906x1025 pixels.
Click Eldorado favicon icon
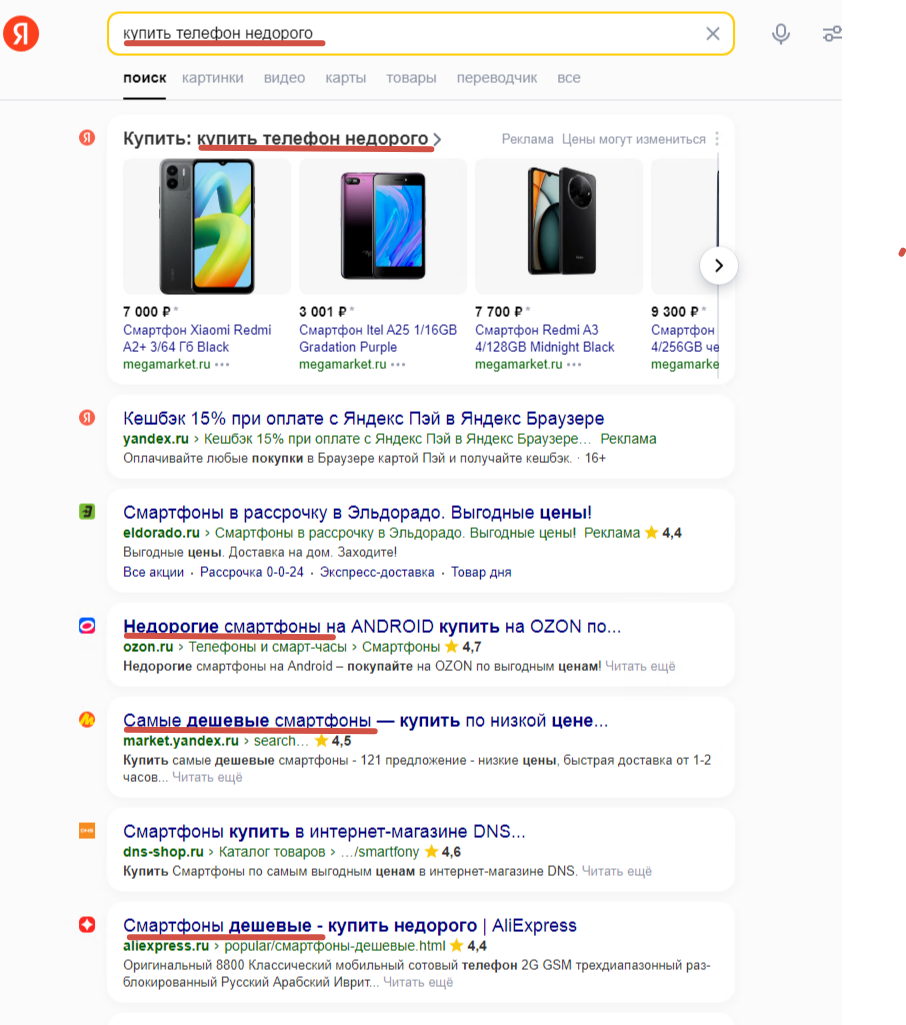tap(87, 511)
